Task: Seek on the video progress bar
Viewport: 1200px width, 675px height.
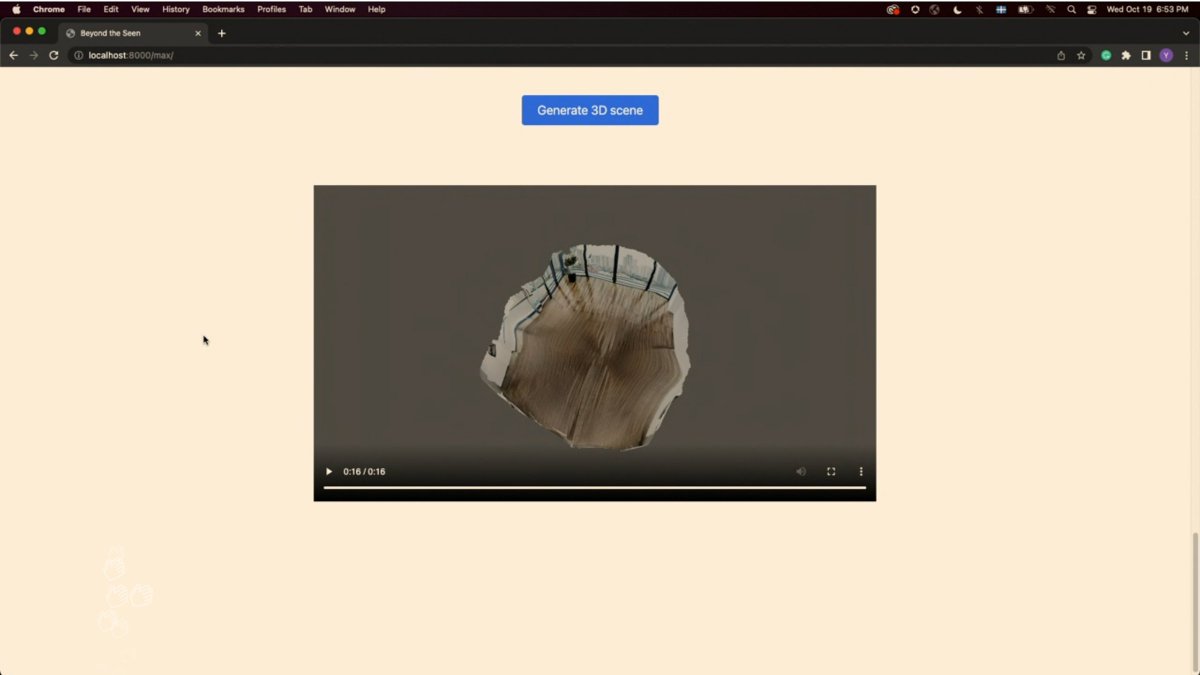Action: (x=595, y=487)
